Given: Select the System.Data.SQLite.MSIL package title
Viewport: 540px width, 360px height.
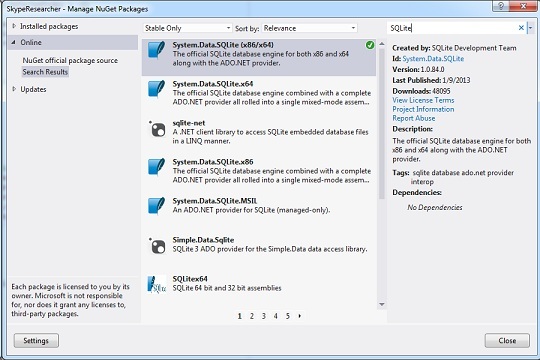Looking at the screenshot, I should [215, 201].
